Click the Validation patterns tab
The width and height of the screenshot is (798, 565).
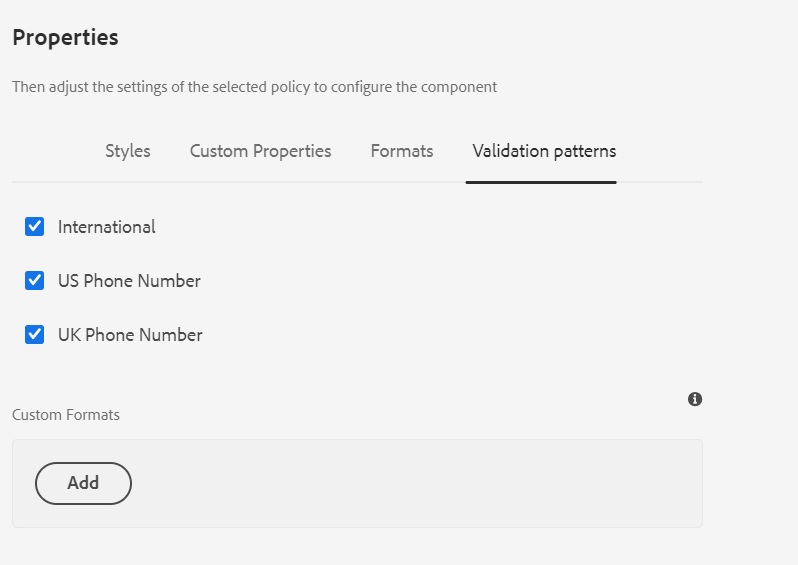pos(544,151)
